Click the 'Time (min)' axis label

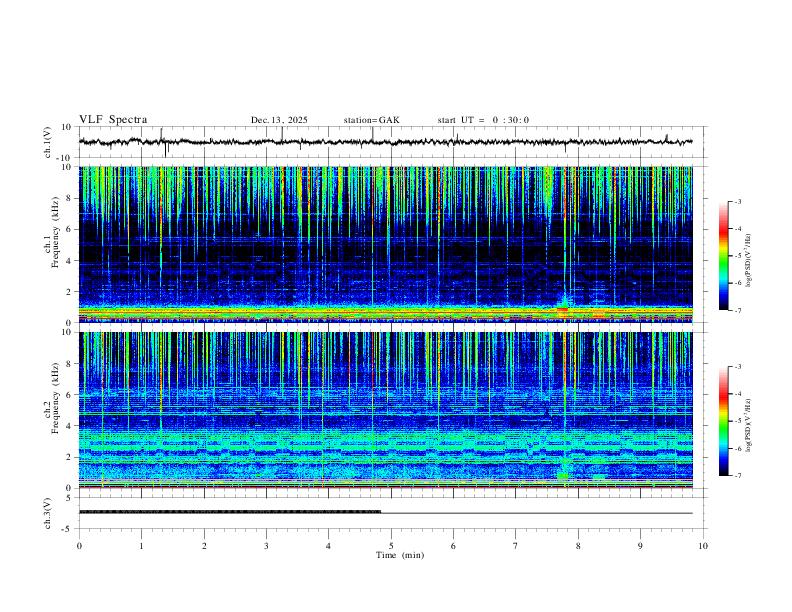pos(400,555)
